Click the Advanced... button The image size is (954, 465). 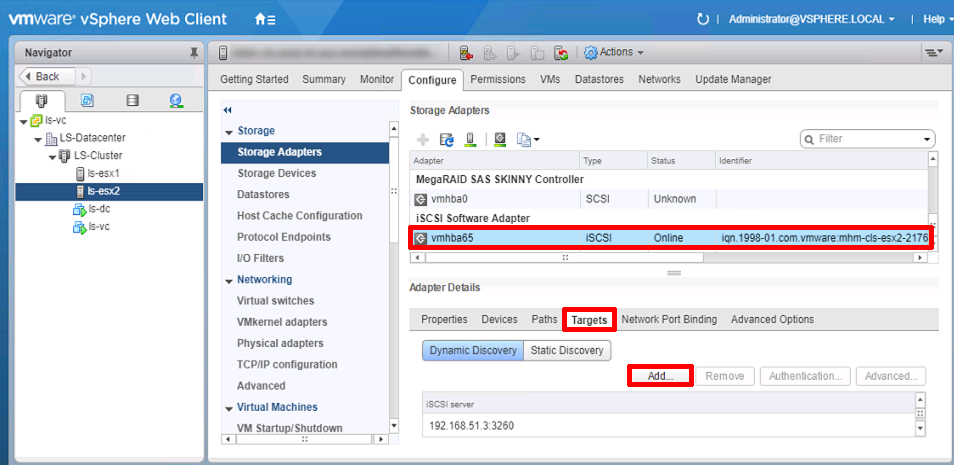[x=891, y=376]
